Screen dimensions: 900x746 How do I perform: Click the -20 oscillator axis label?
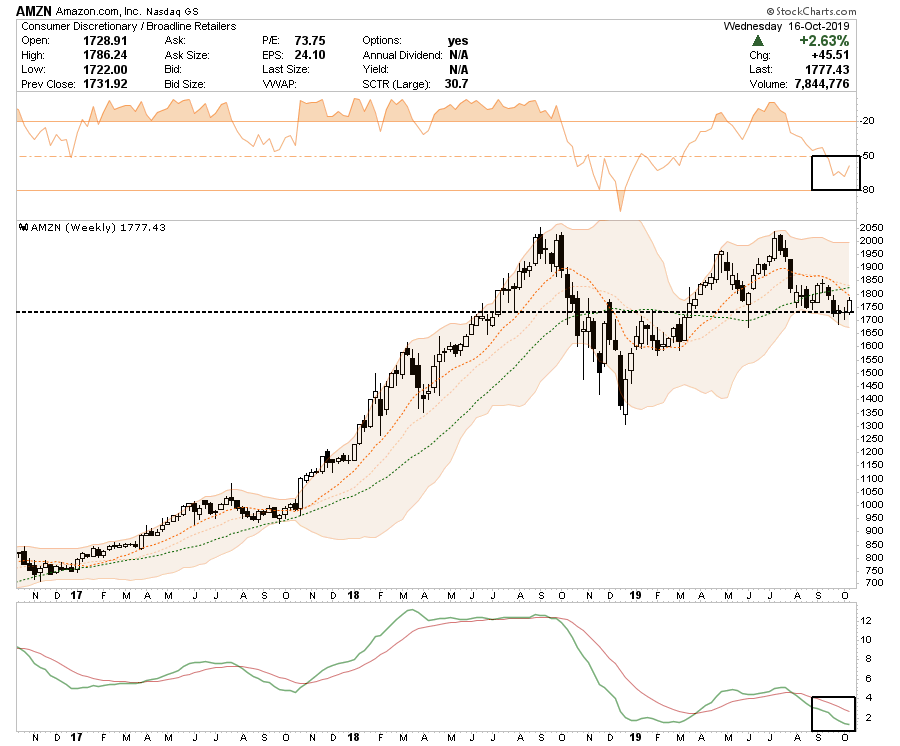point(867,121)
